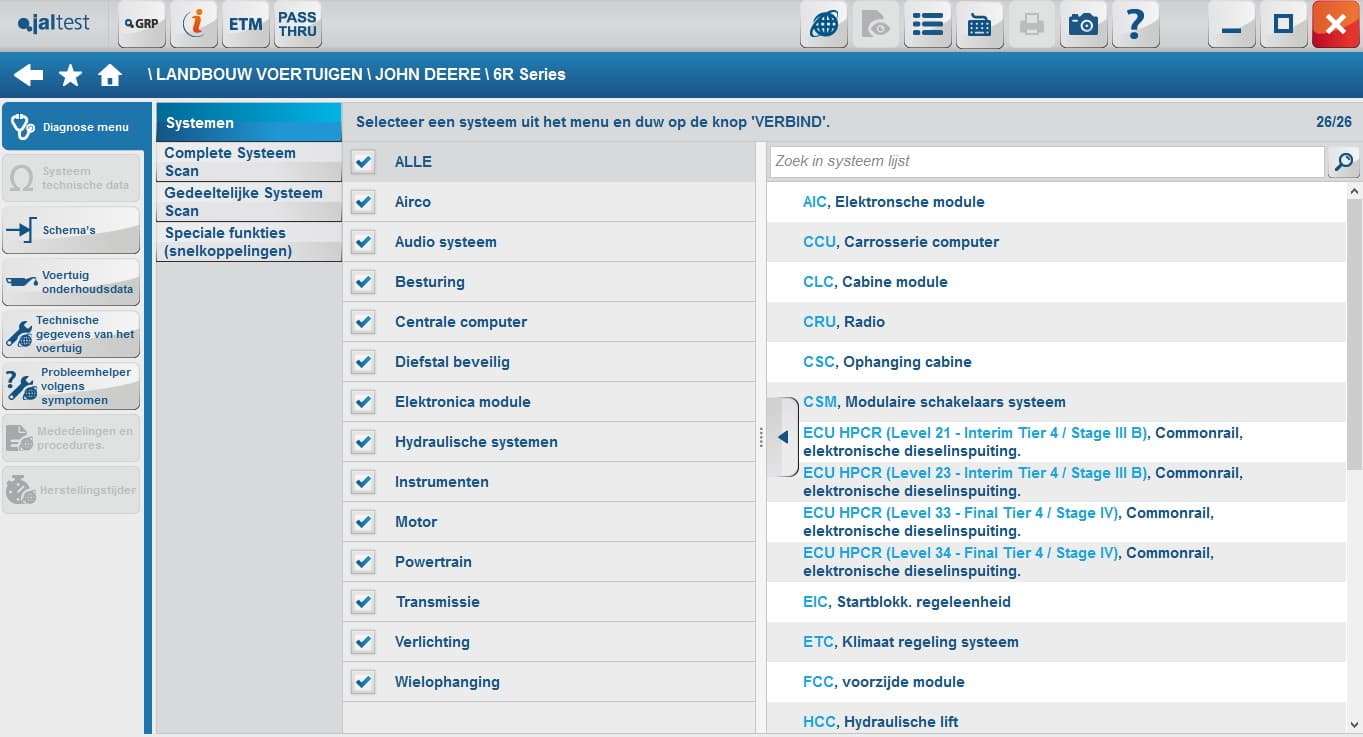This screenshot has height=737, width=1363.
Task: Uncheck the ALLE checkbox
Action: (363, 162)
